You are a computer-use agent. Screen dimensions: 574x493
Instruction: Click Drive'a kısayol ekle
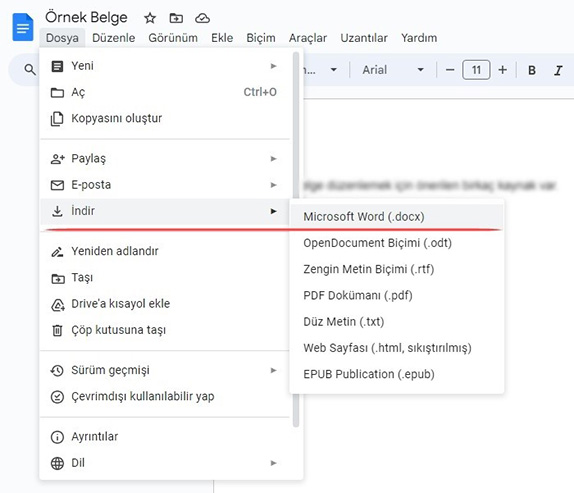(165, 304)
